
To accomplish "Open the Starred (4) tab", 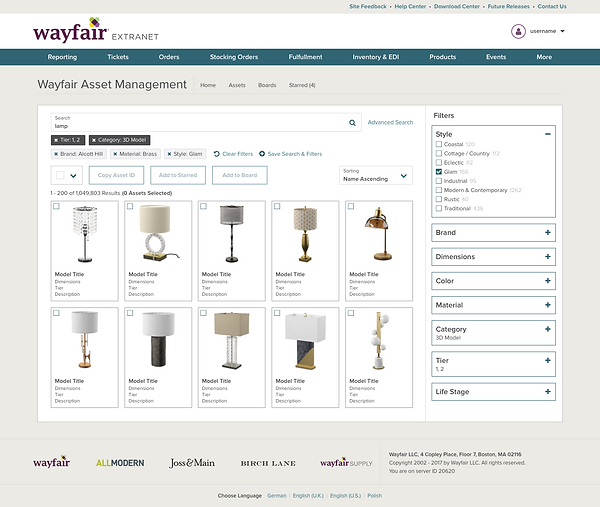I will (302, 85).
